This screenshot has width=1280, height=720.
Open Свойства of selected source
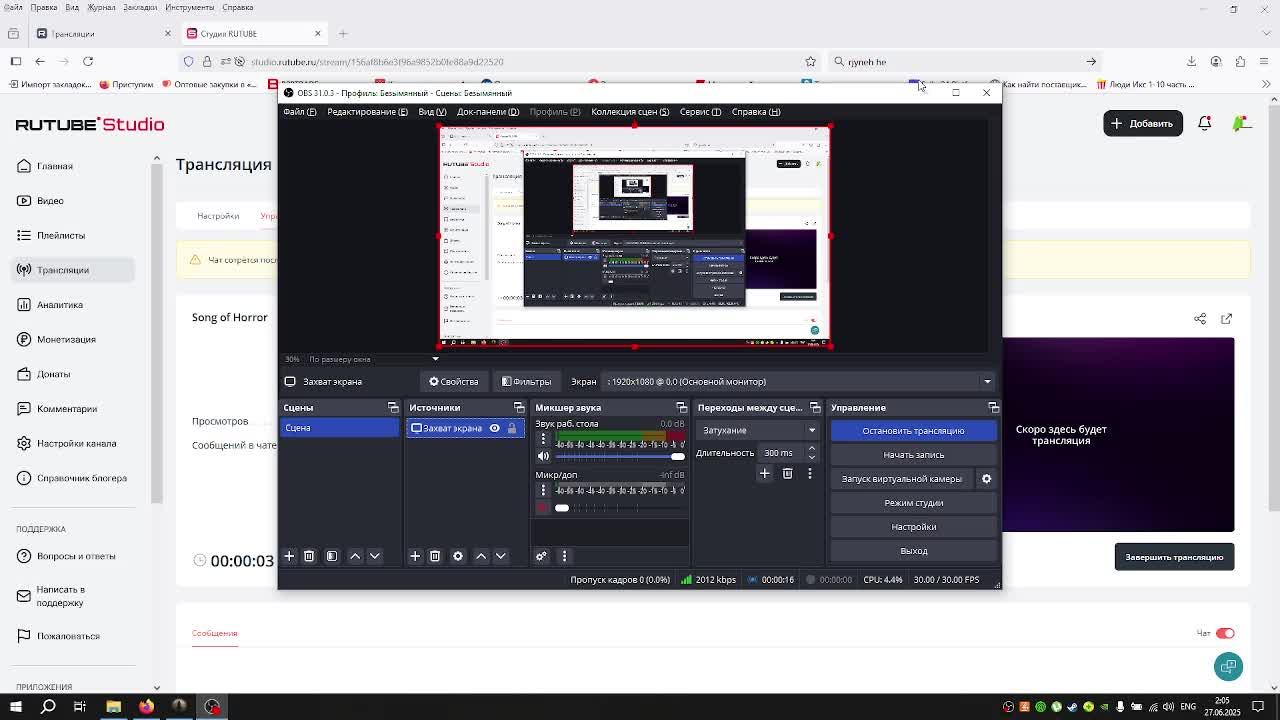[454, 381]
